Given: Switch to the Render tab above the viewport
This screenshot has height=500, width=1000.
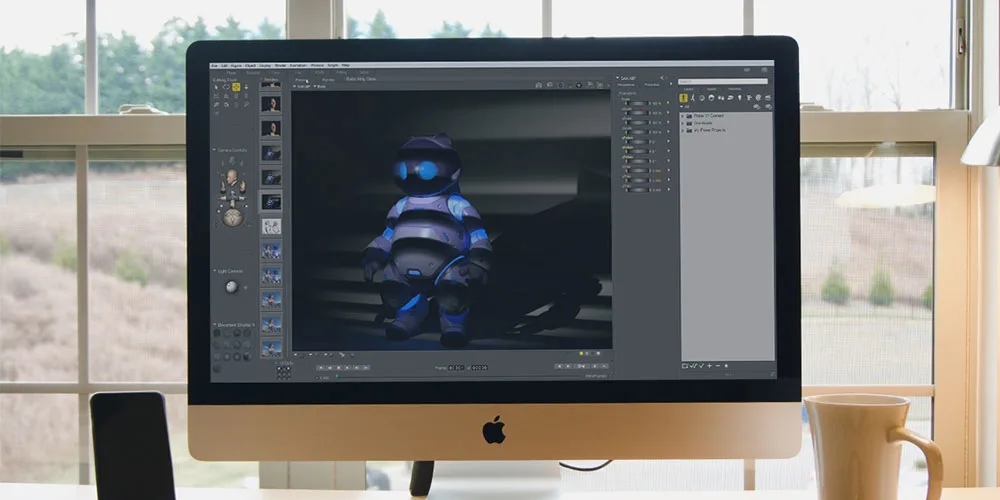Looking at the screenshot, I should (x=327, y=79).
